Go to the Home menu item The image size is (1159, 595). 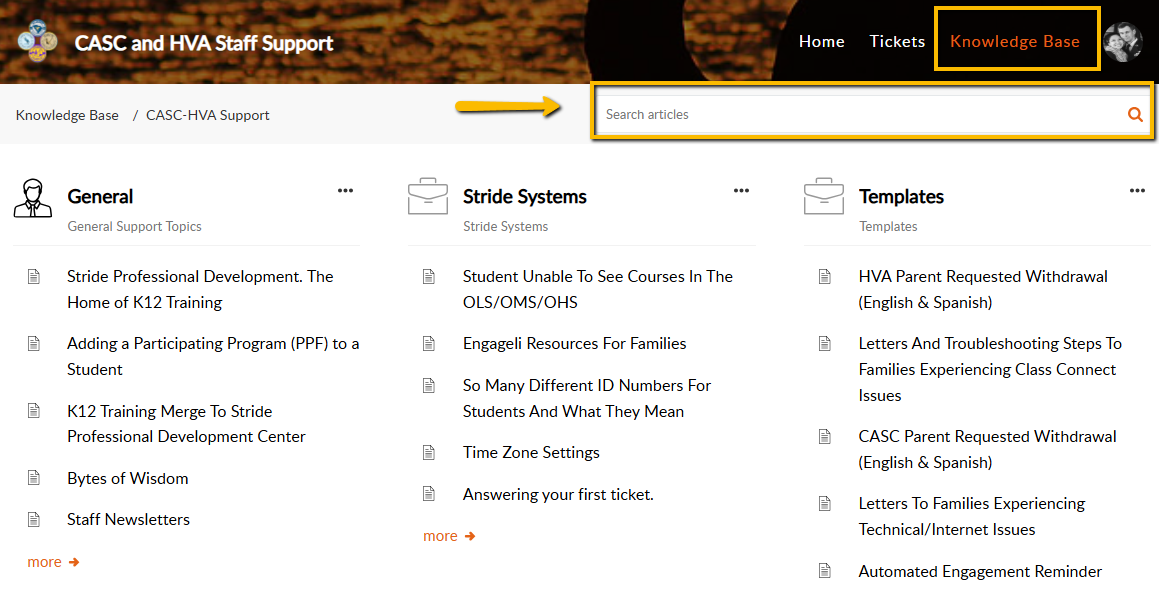pos(821,41)
